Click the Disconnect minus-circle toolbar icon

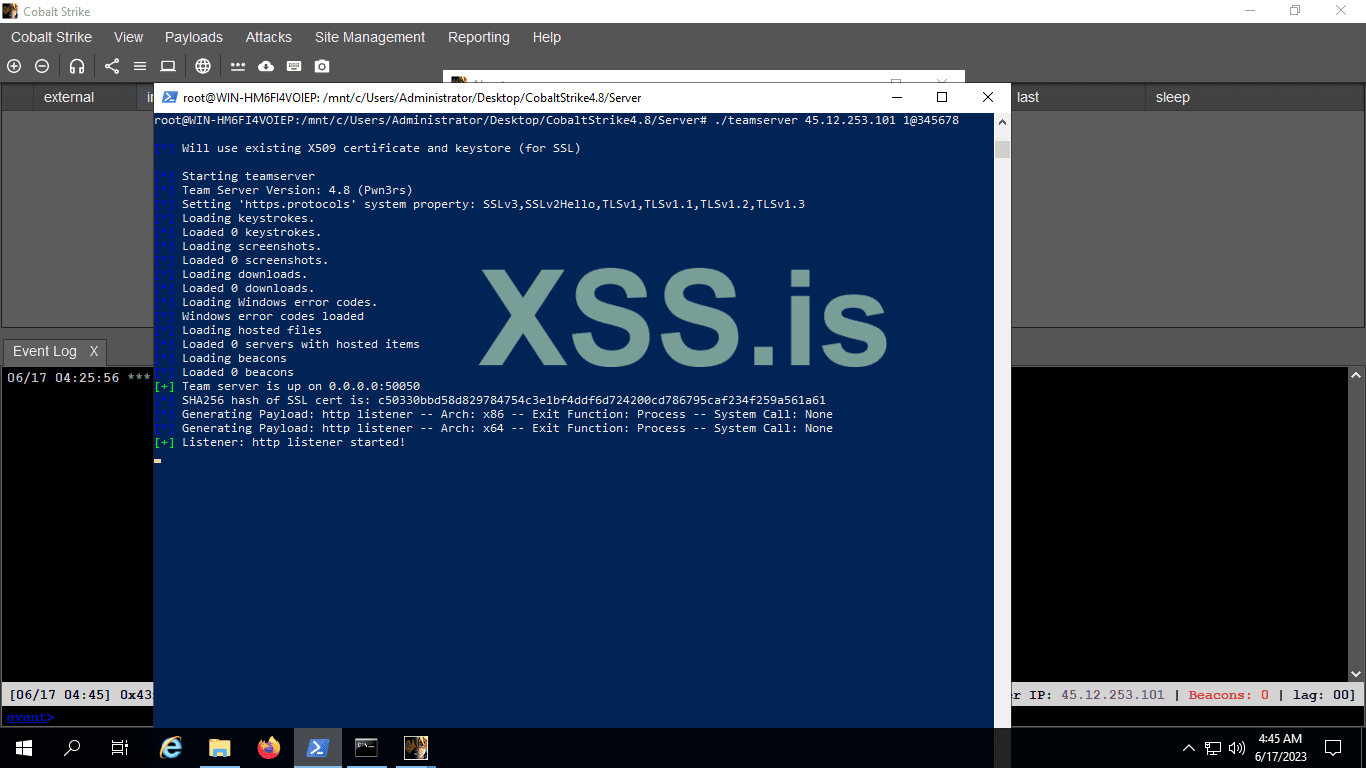pyautogui.click(x=42, y=66)
